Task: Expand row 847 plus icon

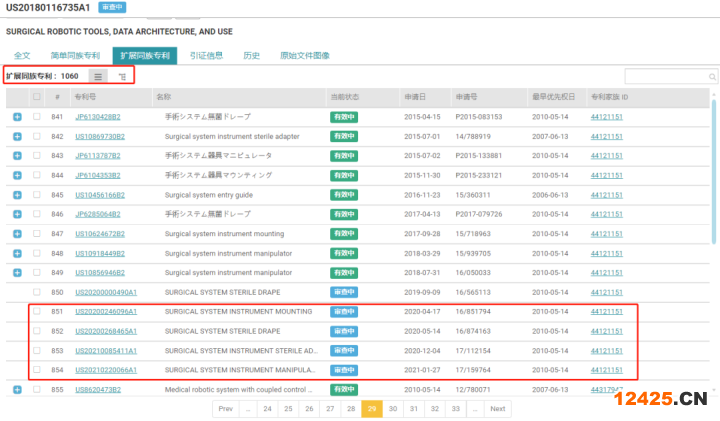Action: [17, 233]
